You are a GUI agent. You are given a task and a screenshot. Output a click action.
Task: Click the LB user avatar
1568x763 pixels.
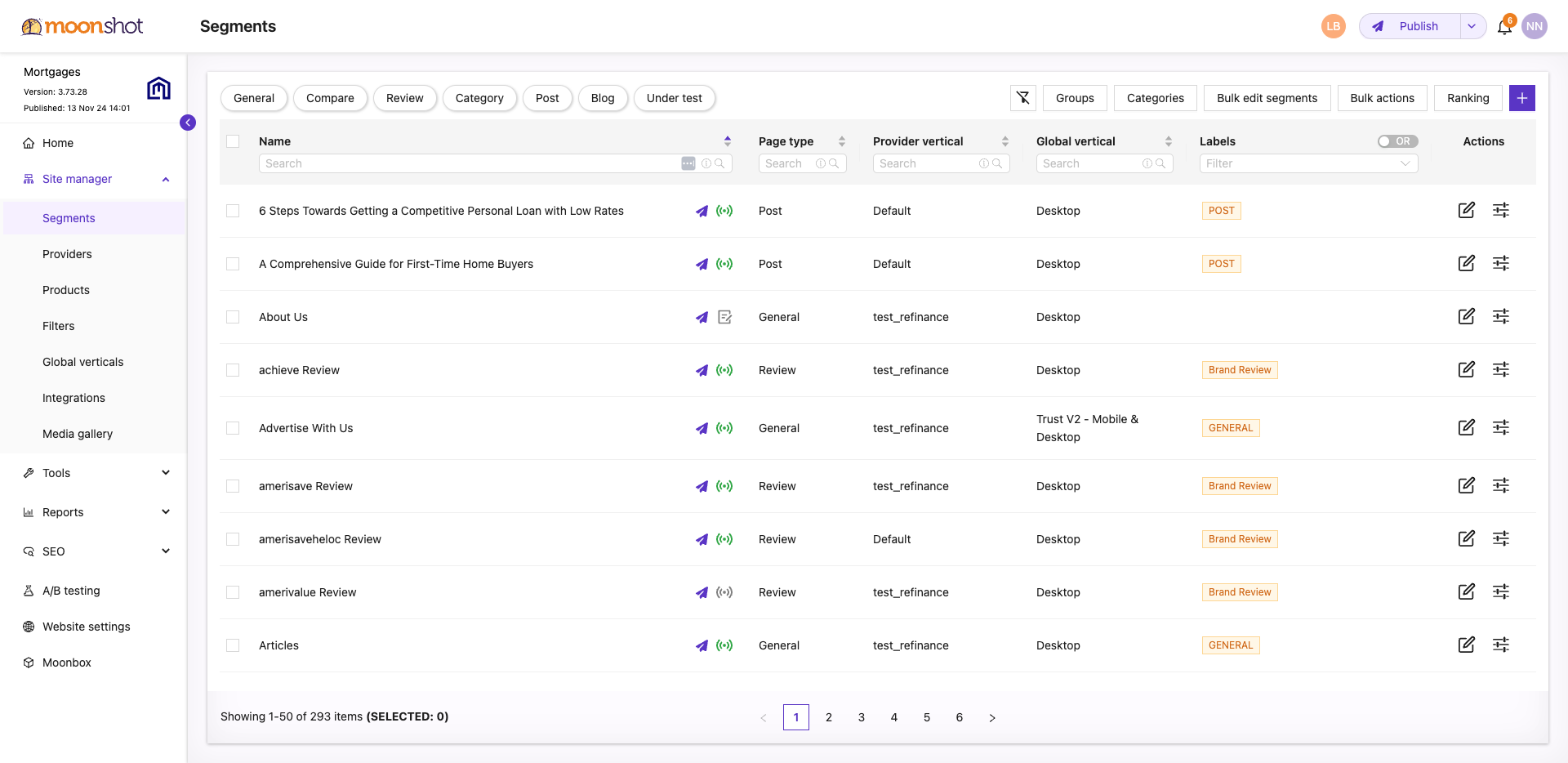[x=1334, y=26]
